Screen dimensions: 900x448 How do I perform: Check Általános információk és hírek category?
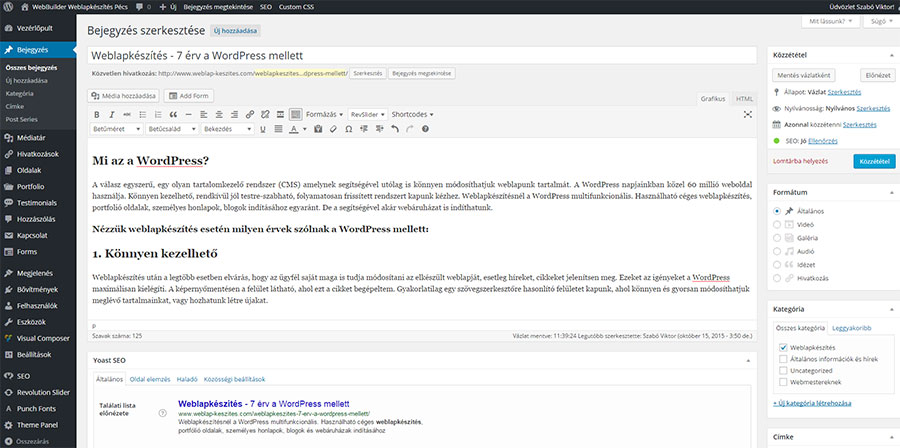(783, 359)
